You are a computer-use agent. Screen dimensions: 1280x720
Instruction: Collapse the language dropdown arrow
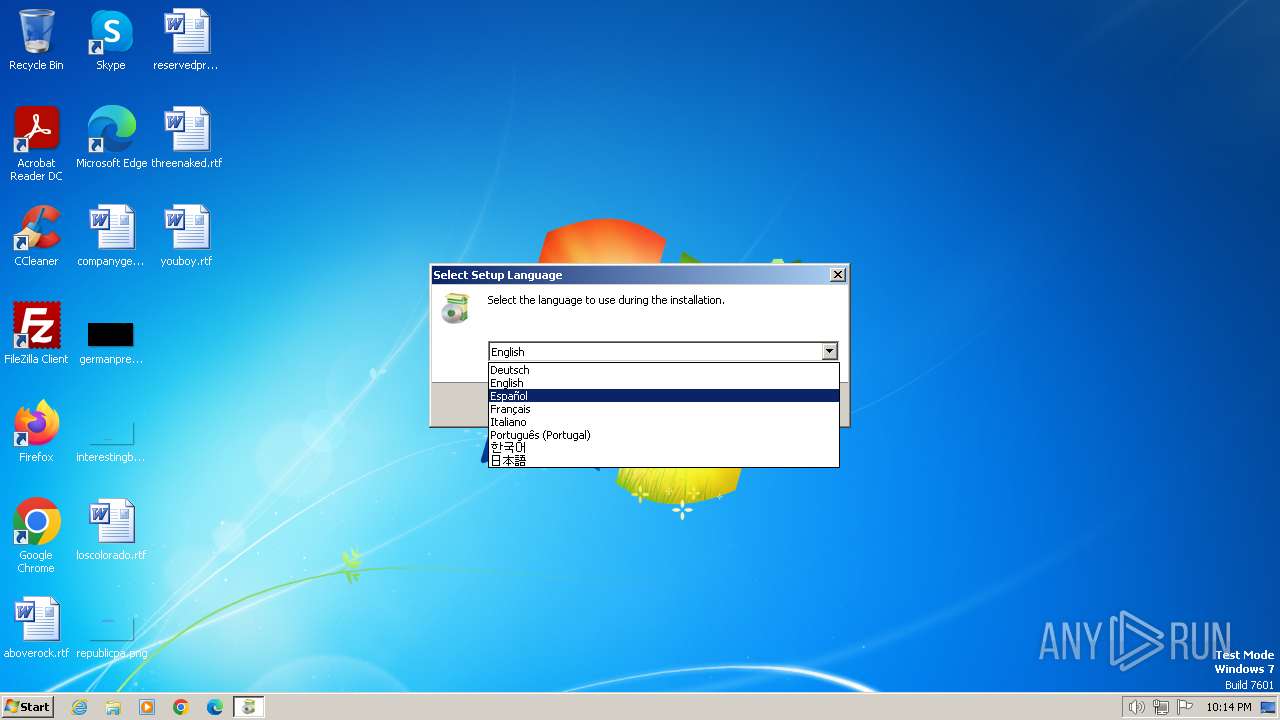829,351
